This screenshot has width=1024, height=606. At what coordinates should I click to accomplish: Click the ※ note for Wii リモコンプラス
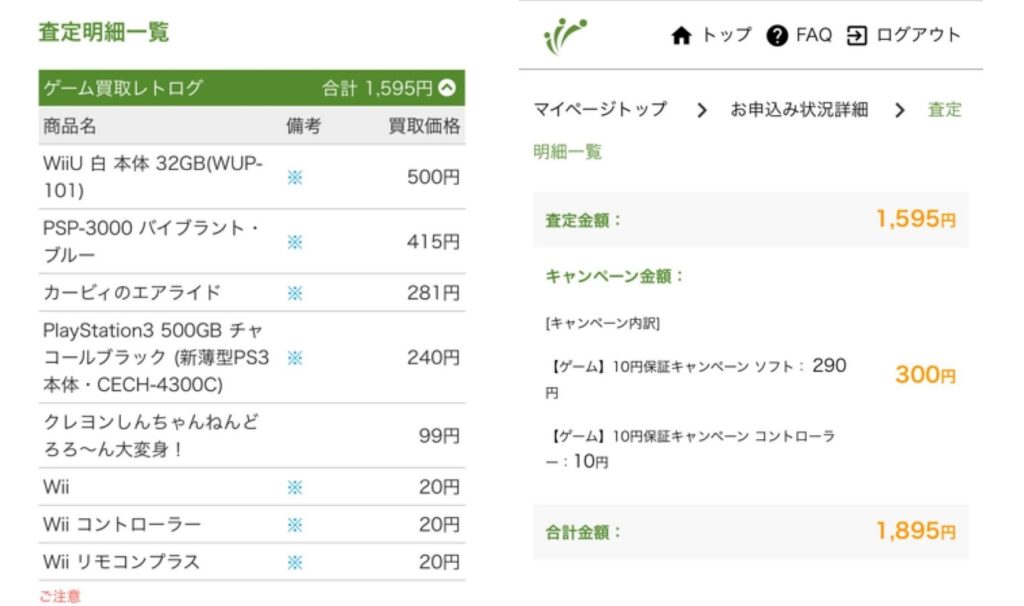[295, 562]
